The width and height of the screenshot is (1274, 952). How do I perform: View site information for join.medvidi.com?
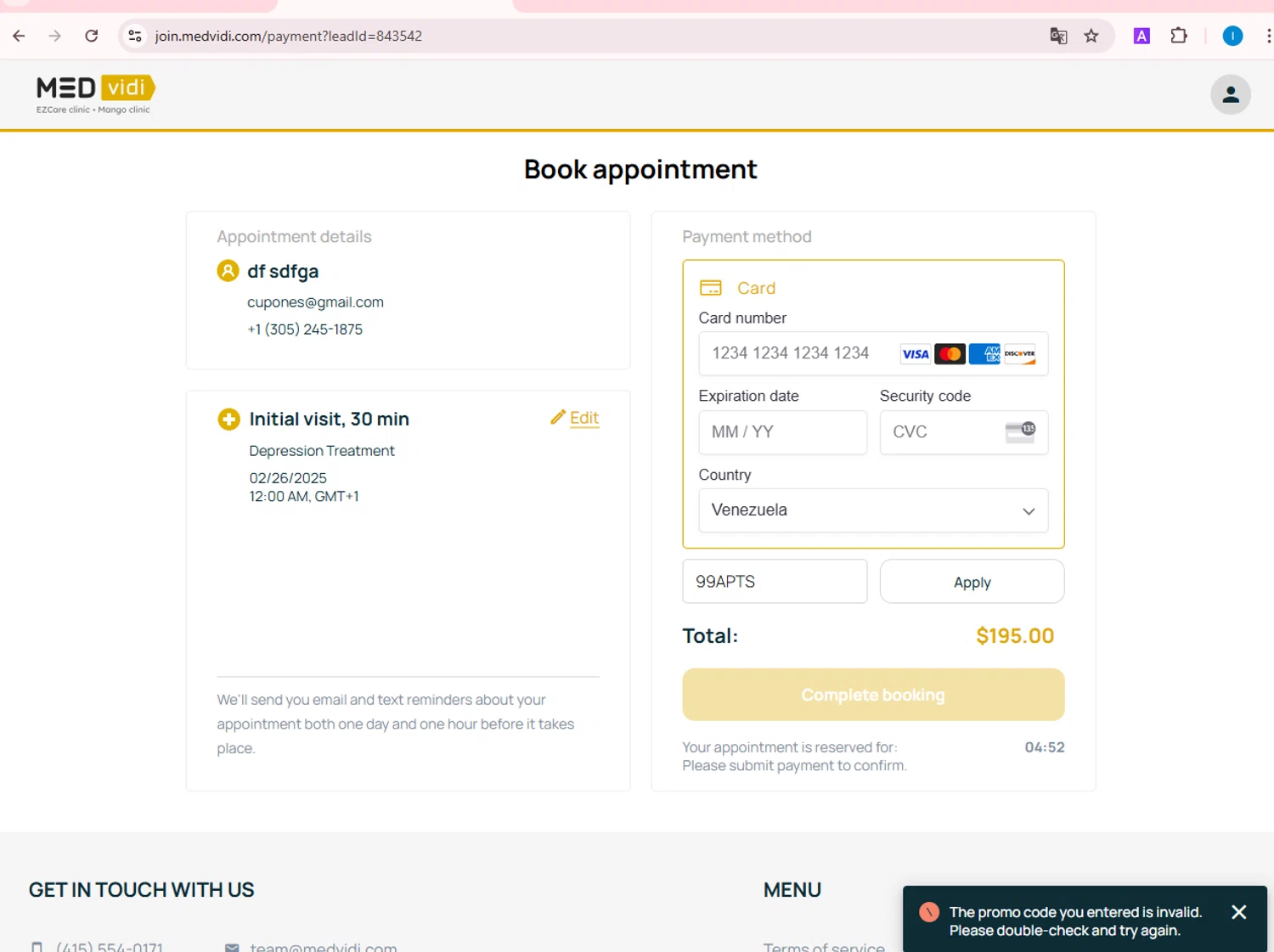(x=135, y=36)
